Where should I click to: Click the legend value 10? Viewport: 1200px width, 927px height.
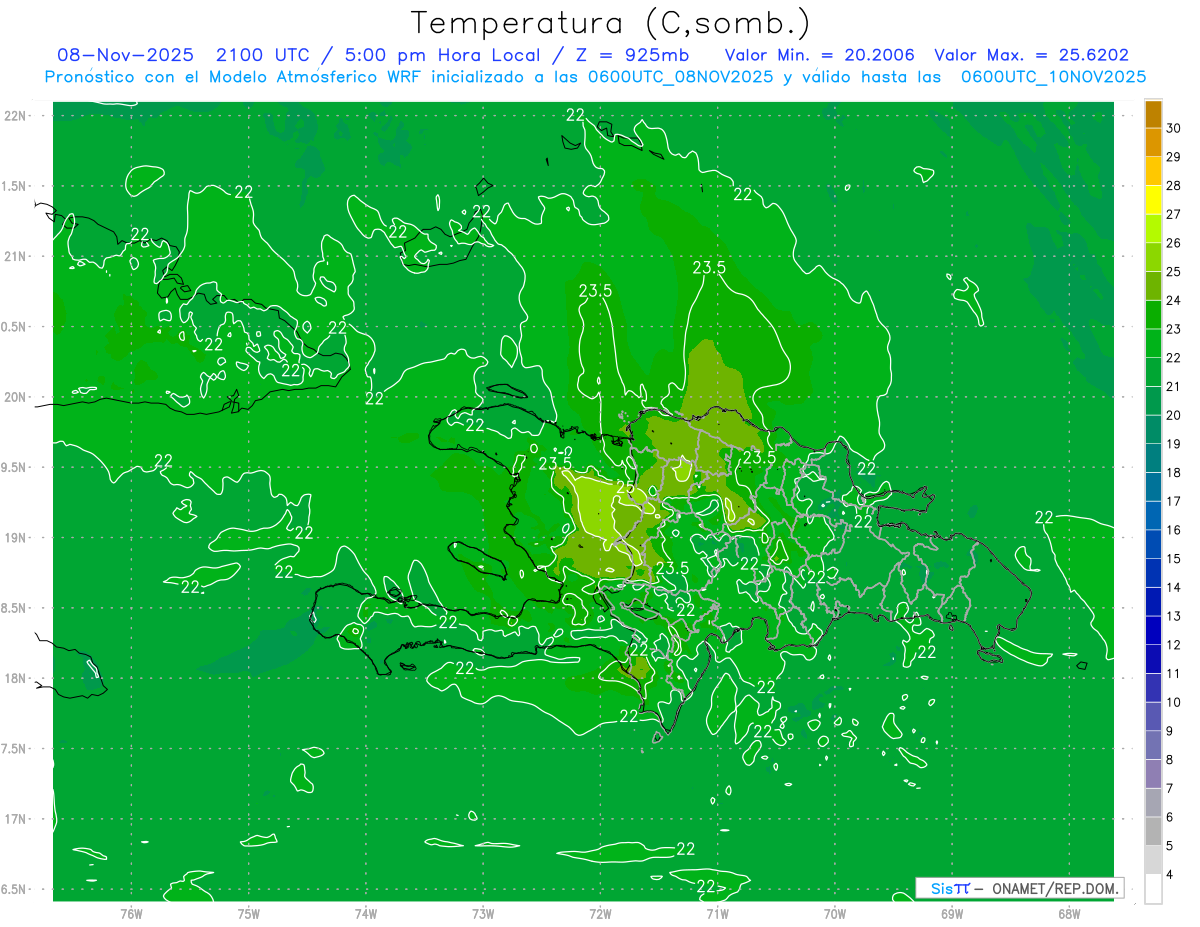coord(1174,702)
